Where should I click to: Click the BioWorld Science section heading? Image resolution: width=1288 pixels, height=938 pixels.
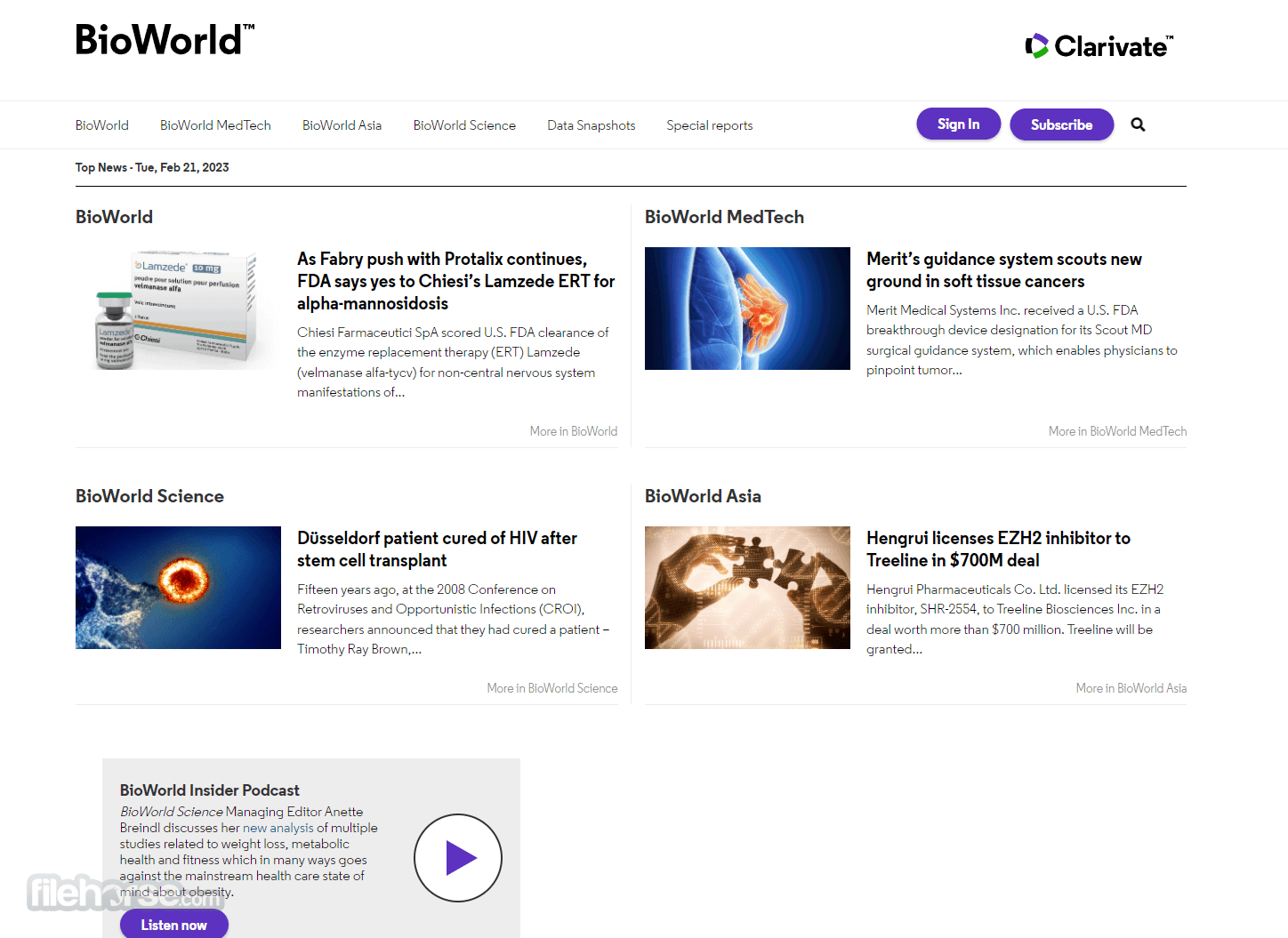tap(149, 496)
